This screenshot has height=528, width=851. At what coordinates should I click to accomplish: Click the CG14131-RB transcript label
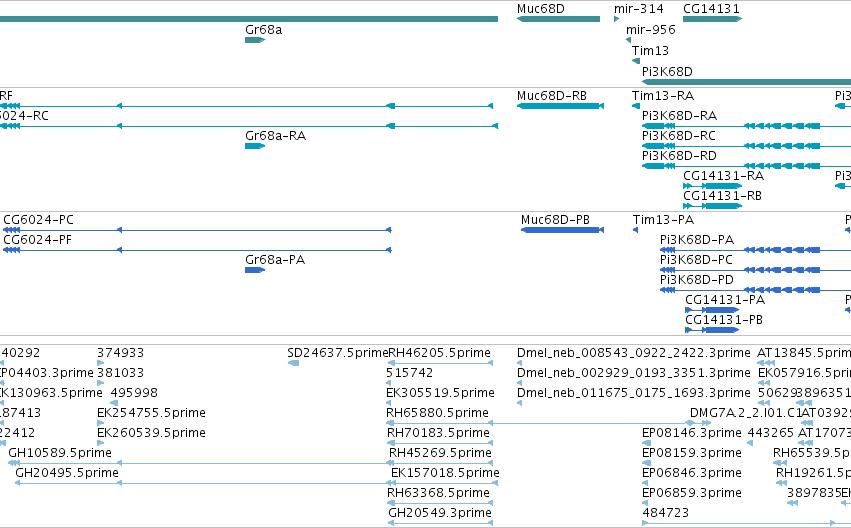(722, 196)
